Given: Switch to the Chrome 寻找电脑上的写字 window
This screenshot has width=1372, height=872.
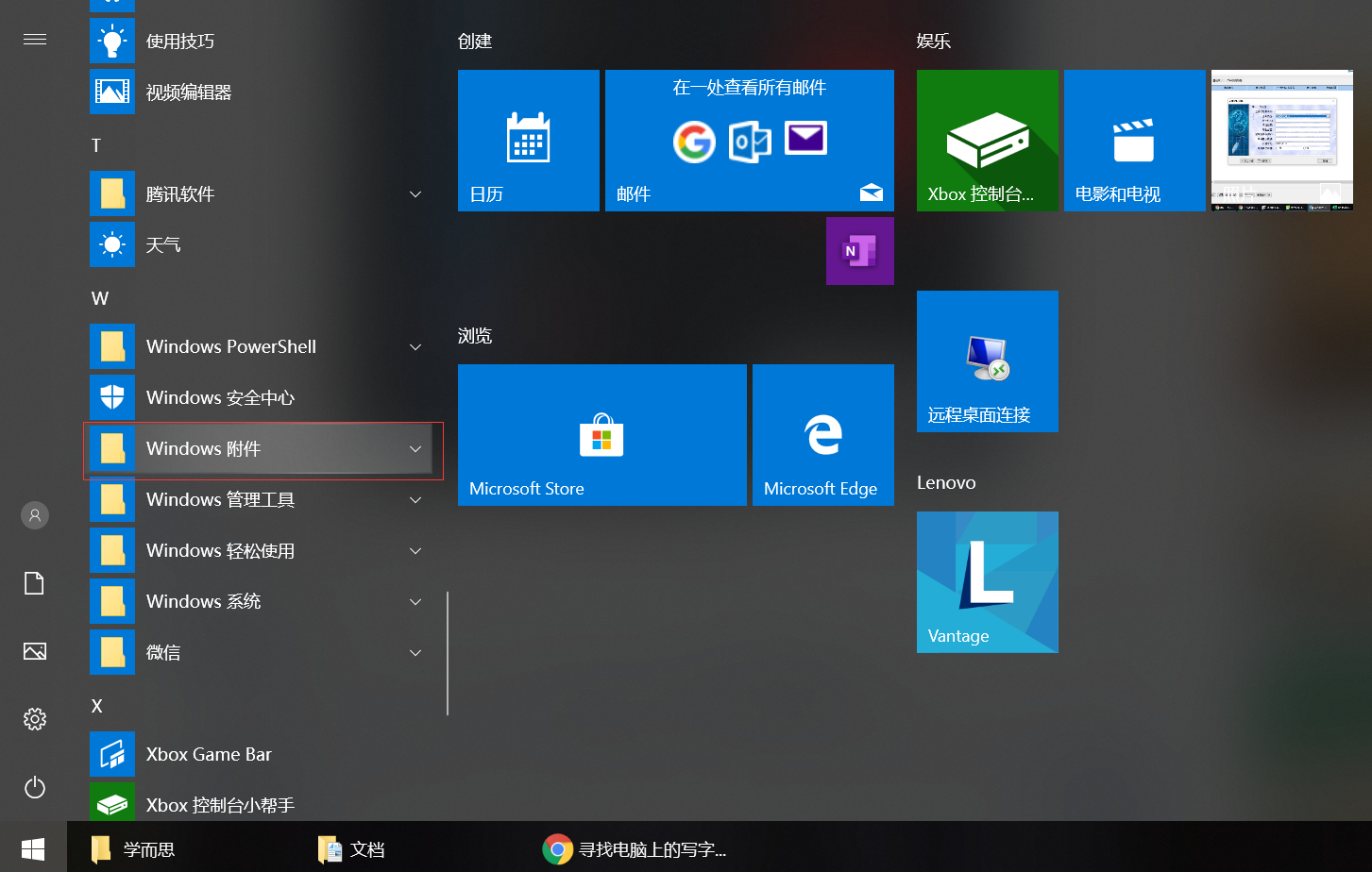Looking at the screenshot, I should [x=635, y=849].
